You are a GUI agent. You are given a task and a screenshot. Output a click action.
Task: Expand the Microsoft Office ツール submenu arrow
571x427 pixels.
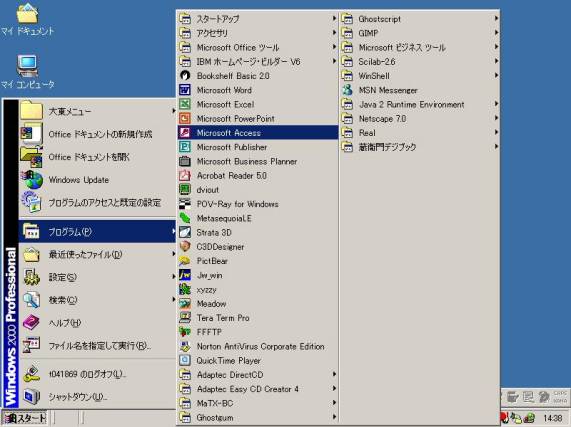pyautogui.click(x=334, y=47)
